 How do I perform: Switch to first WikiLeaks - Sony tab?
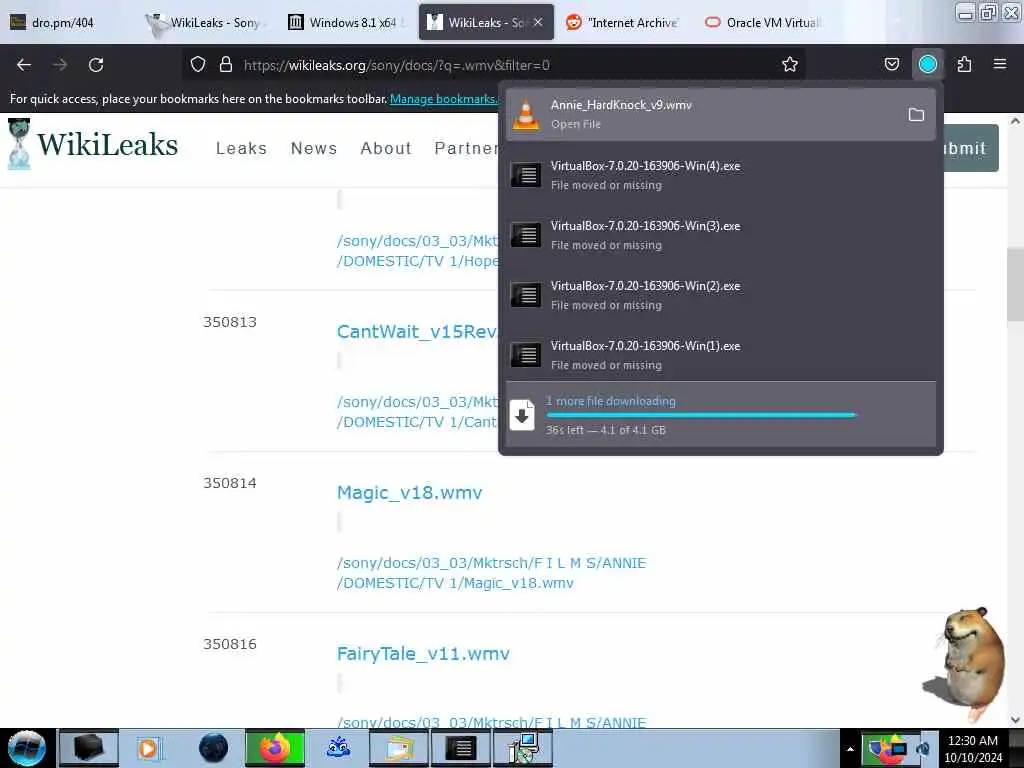208,22
